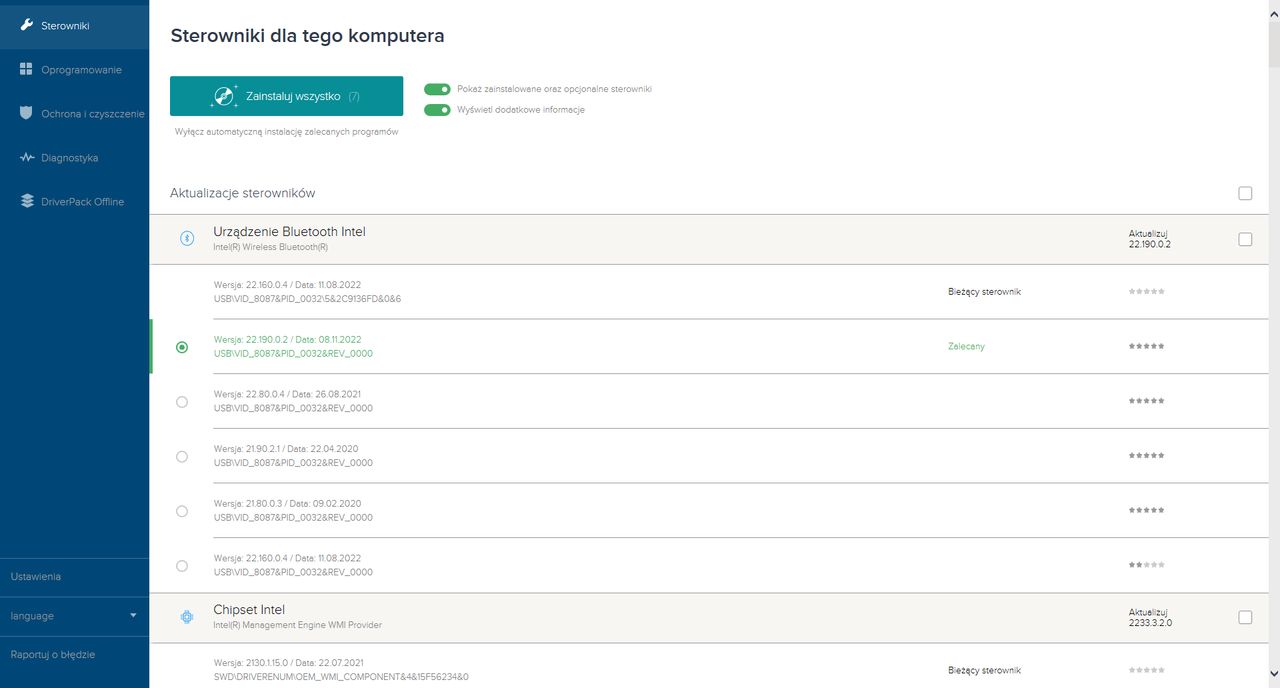1280x688 pixels.
Task: Click the Bluetooth device icon
Action: pyautogui.click(x=186, y=239)
